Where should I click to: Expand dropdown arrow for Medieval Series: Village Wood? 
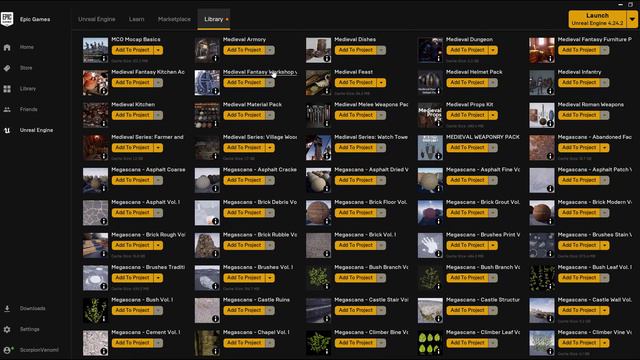pos(270,148)
